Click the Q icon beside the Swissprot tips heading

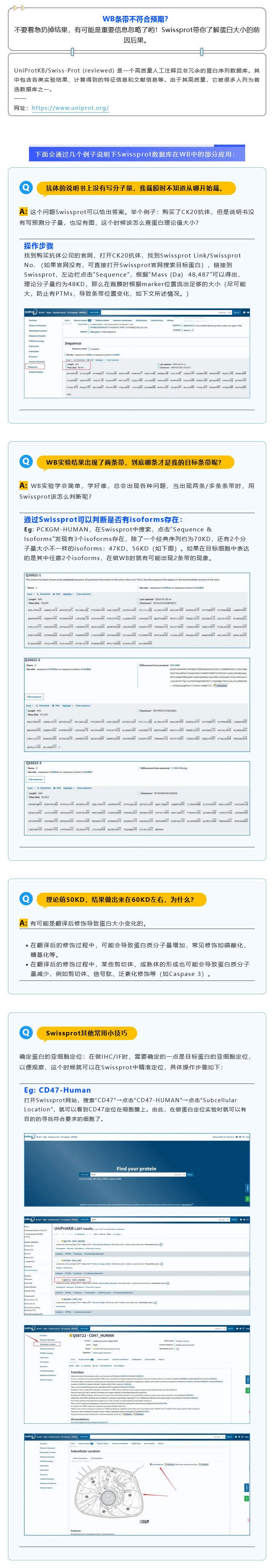26,1032
